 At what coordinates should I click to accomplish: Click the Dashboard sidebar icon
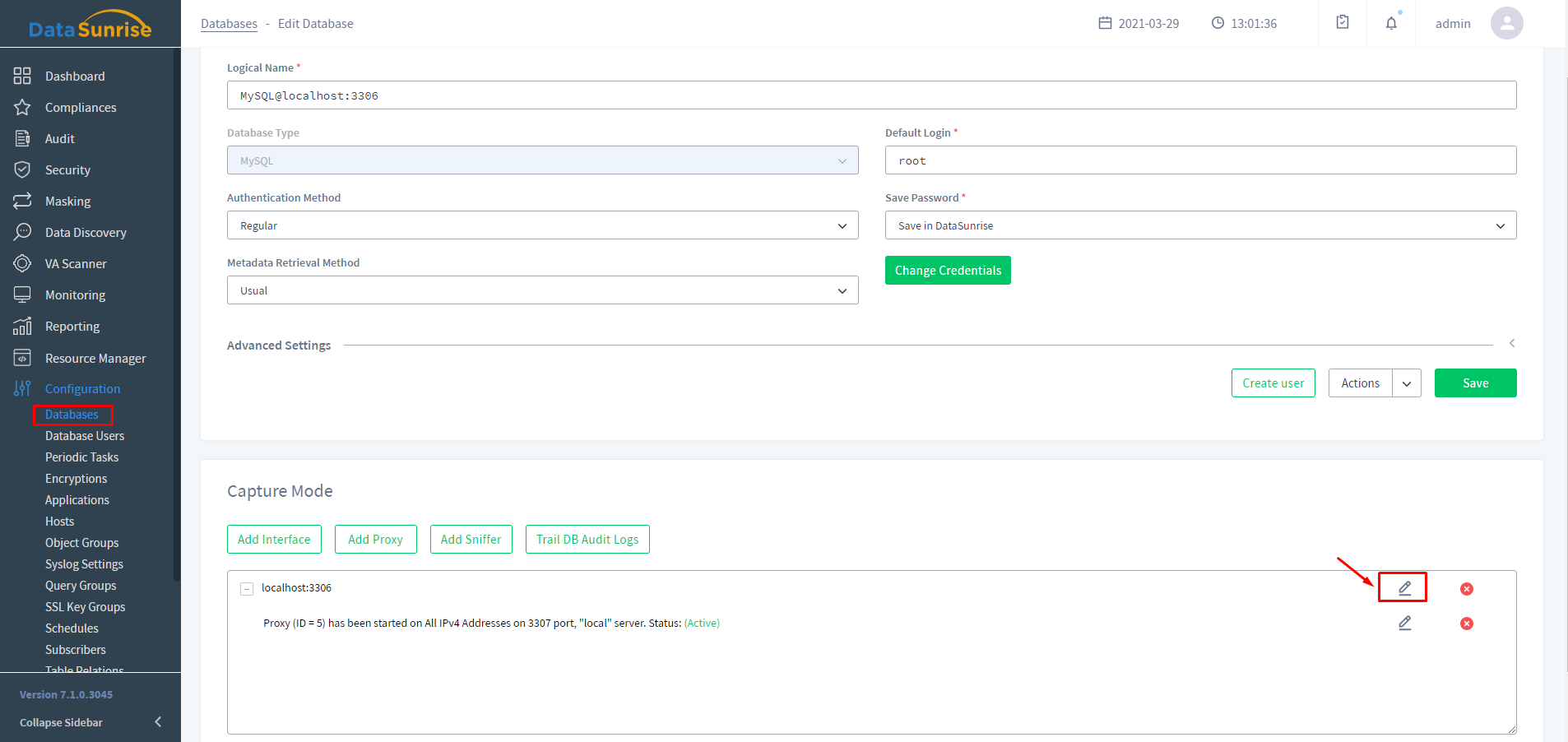point(22,77)
